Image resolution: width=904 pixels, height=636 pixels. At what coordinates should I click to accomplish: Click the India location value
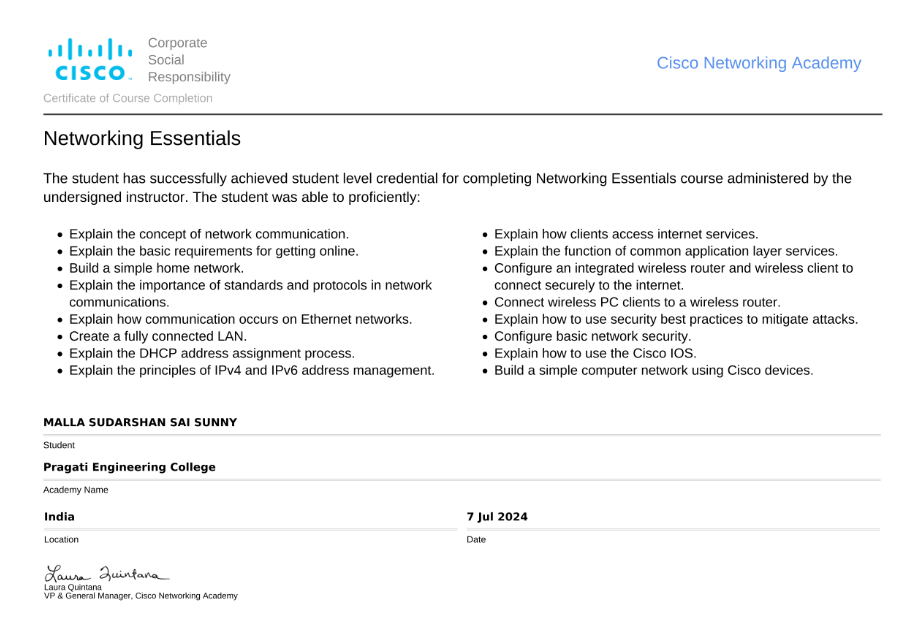coord(59,517)
